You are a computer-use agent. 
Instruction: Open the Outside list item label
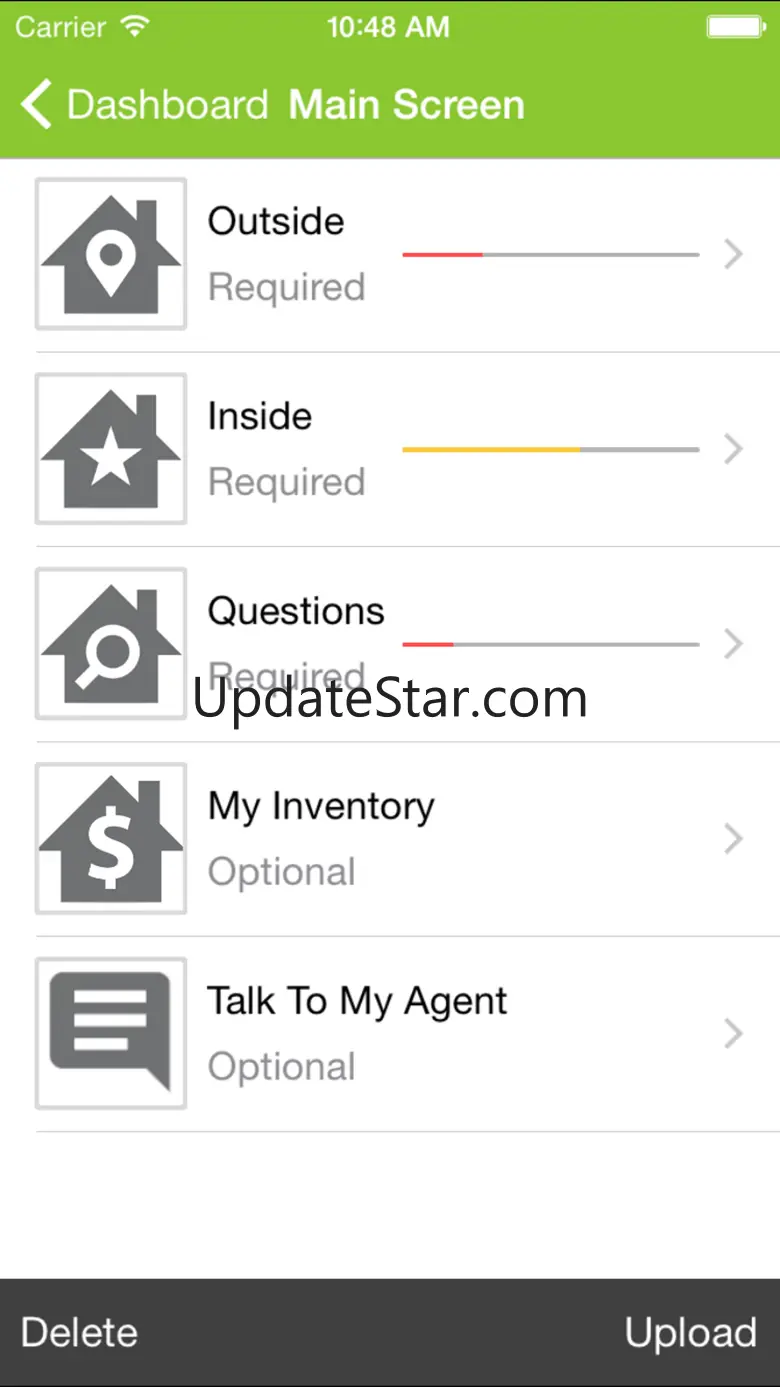point(276,221)
